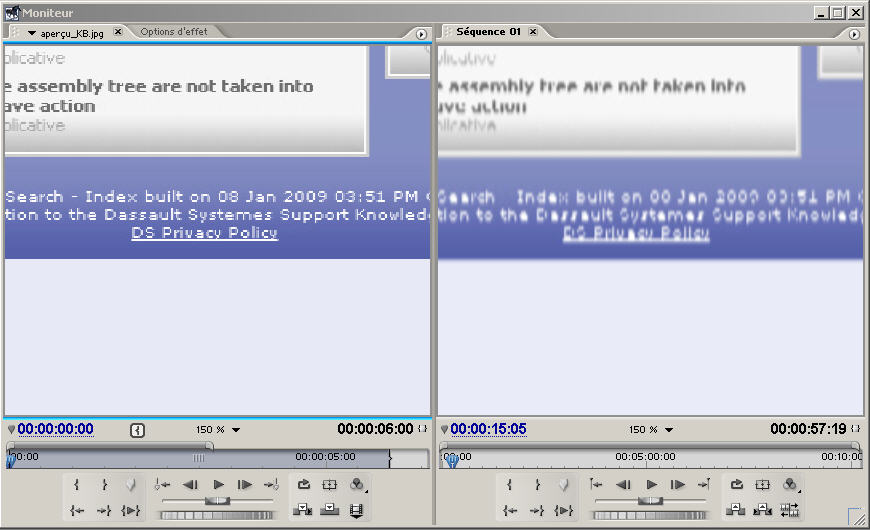Screen dimensions: 870x530
Task: Close the aperçu_KB.jpg tab
Action: pyautogui.click(x=118, y=32)
